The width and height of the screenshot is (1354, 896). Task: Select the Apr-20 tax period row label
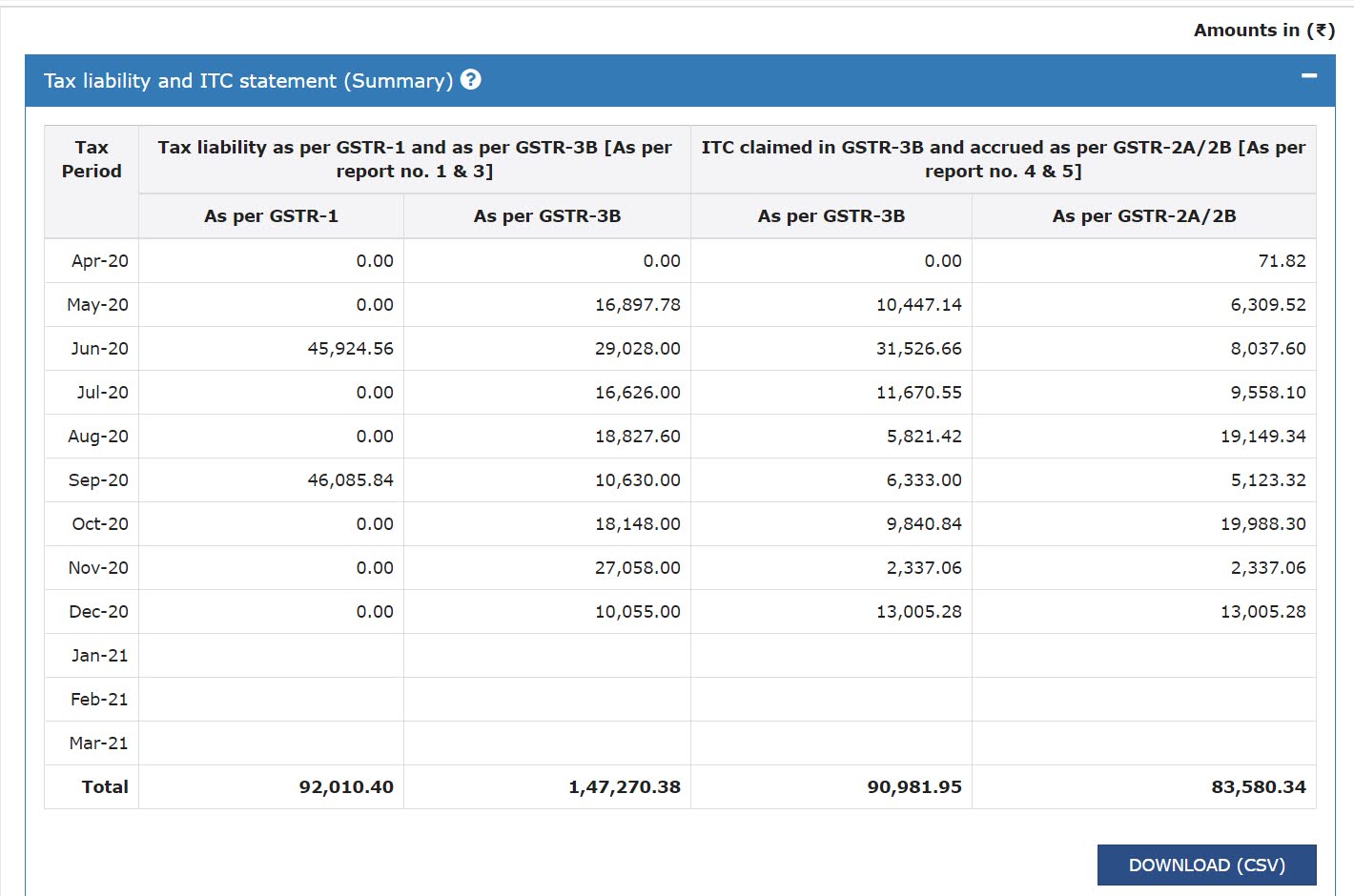tap(99, 260)
